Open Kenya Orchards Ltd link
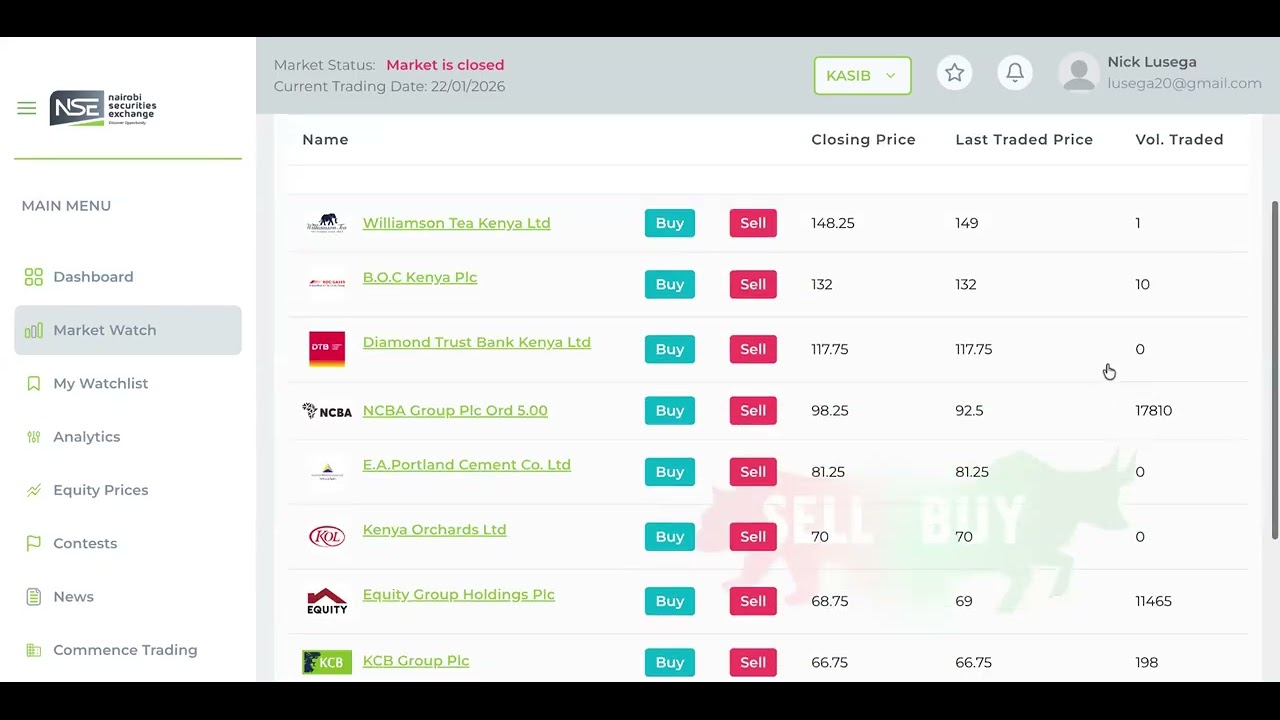This screenshot has width=1280, height=720. pos(434,530)
